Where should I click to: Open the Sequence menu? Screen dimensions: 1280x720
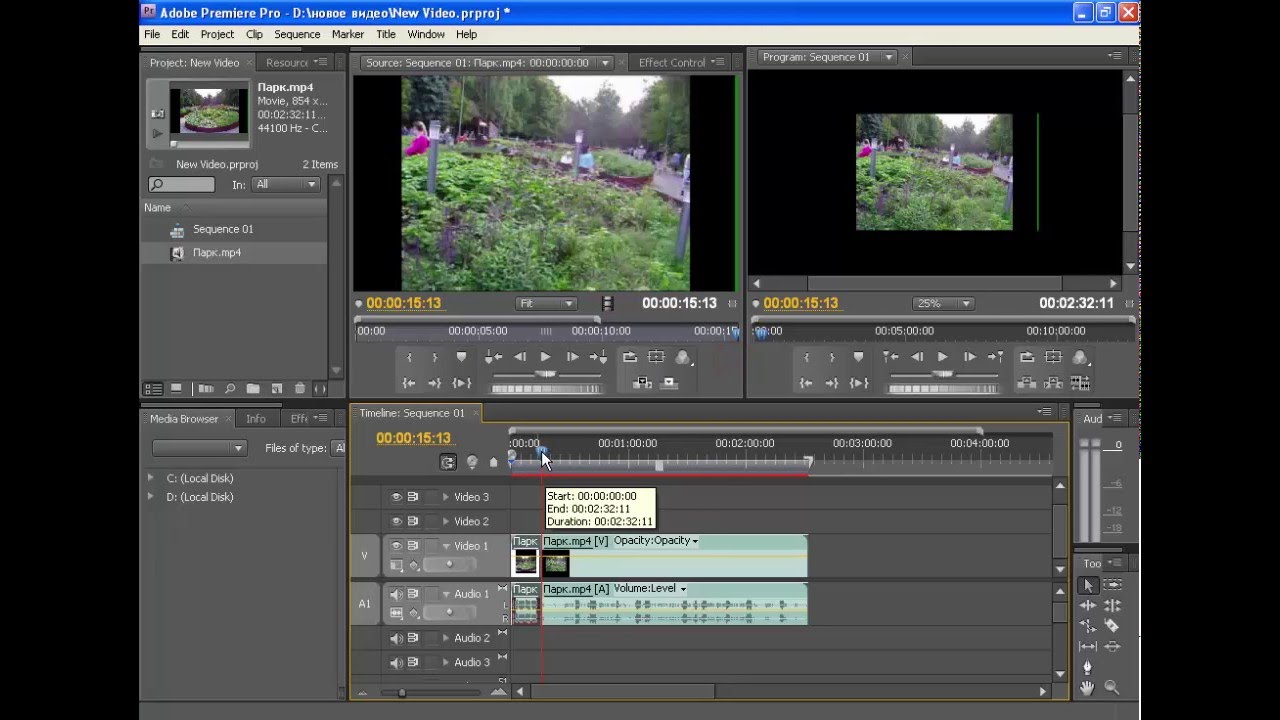[297, 34]
